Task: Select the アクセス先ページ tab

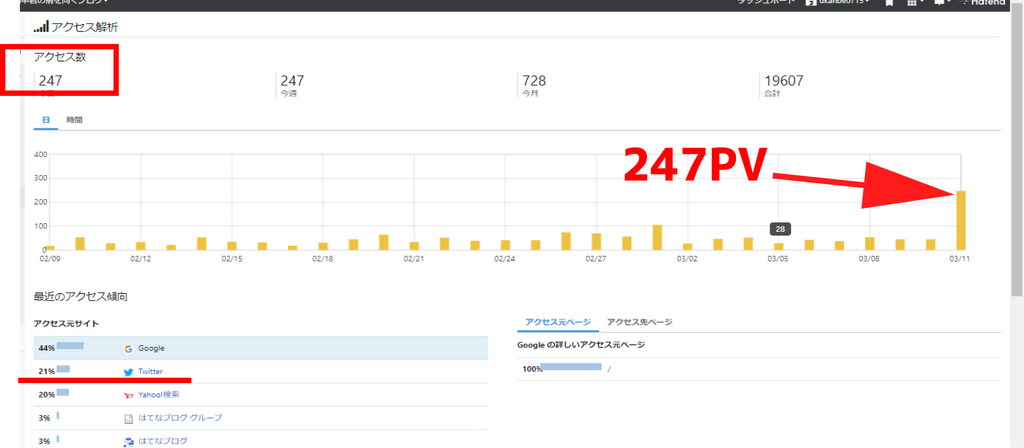Action: click(639, 322)
